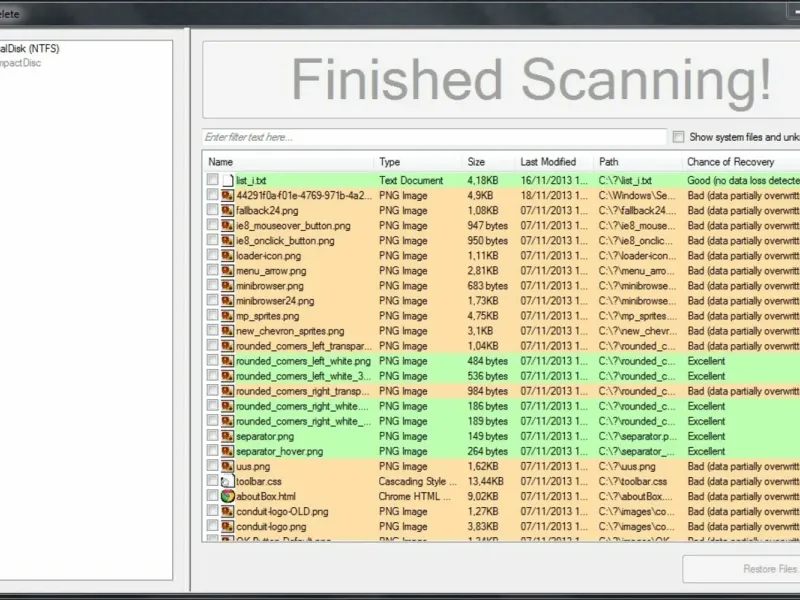
Task: Check the toolbar.css checkbox
Action: [x=212, y=481]
